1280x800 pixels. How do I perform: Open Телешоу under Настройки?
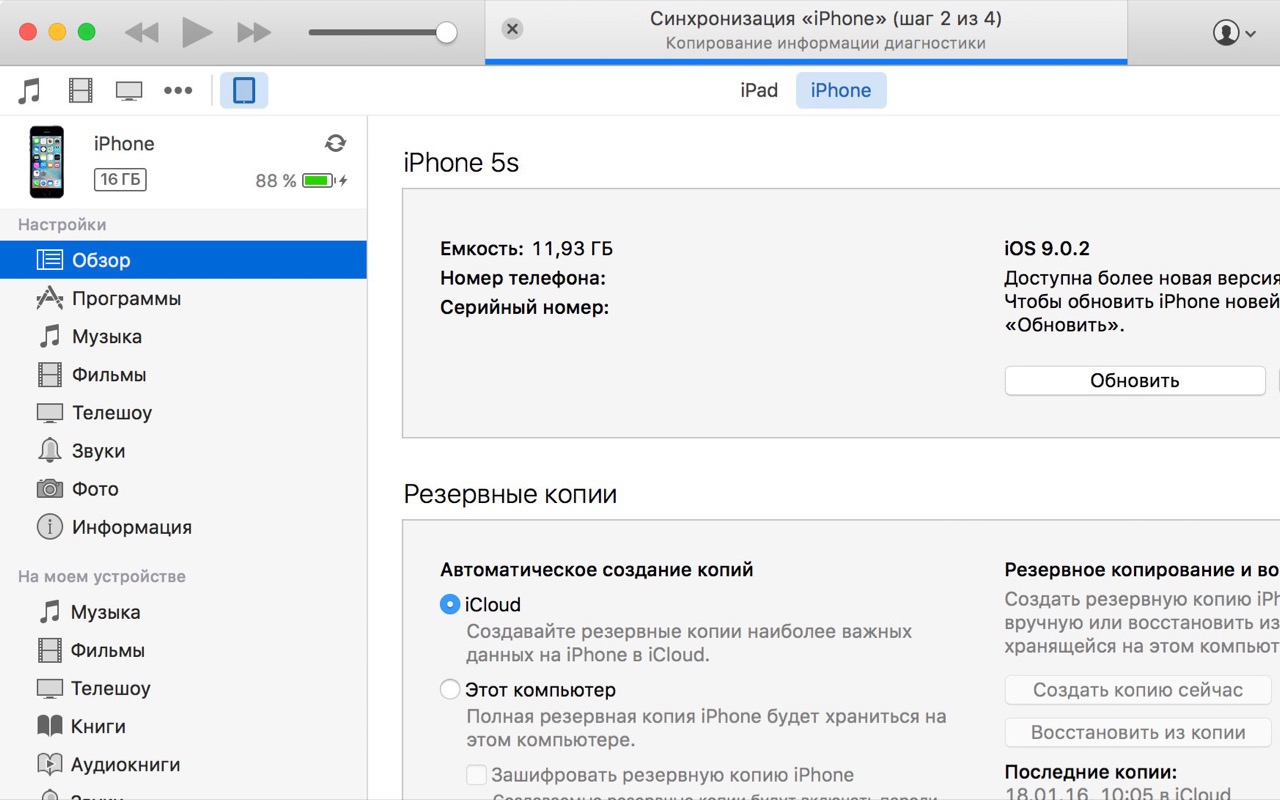pos(183,412)
